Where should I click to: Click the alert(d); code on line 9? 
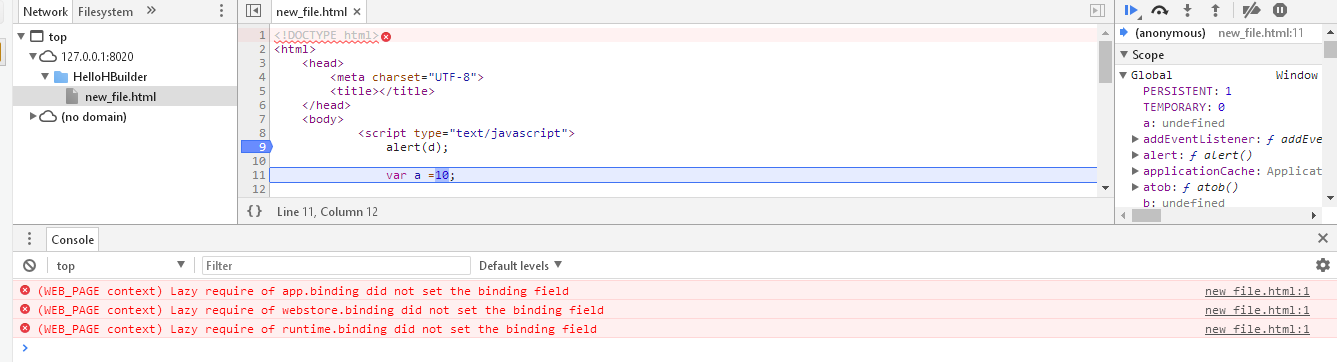pyautogui.click(x=417, y=147)
